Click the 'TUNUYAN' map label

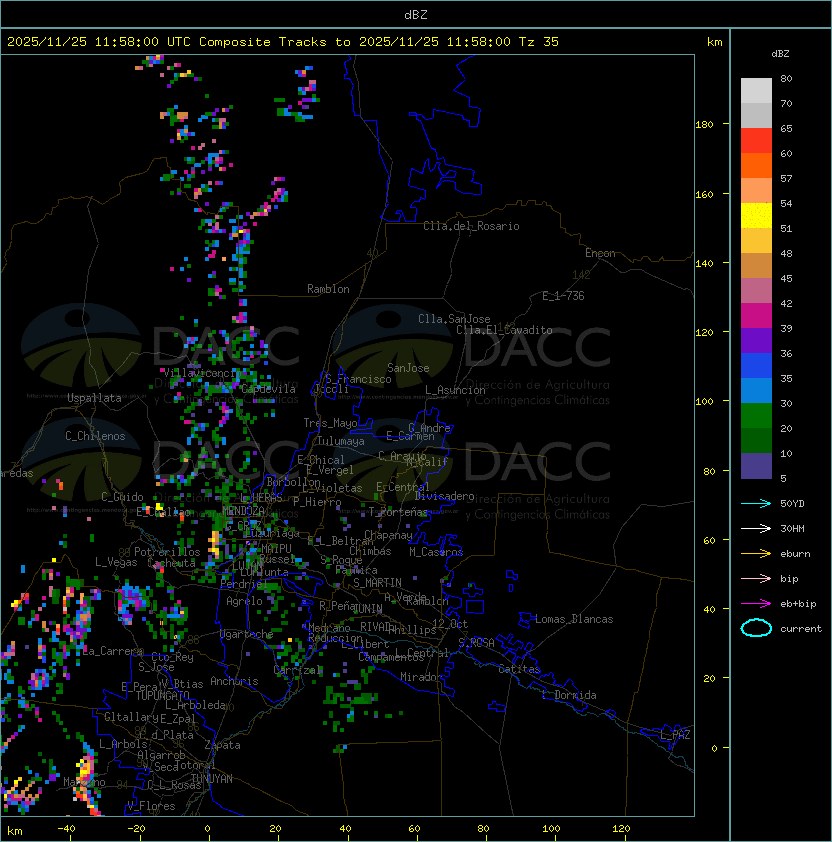212,779
